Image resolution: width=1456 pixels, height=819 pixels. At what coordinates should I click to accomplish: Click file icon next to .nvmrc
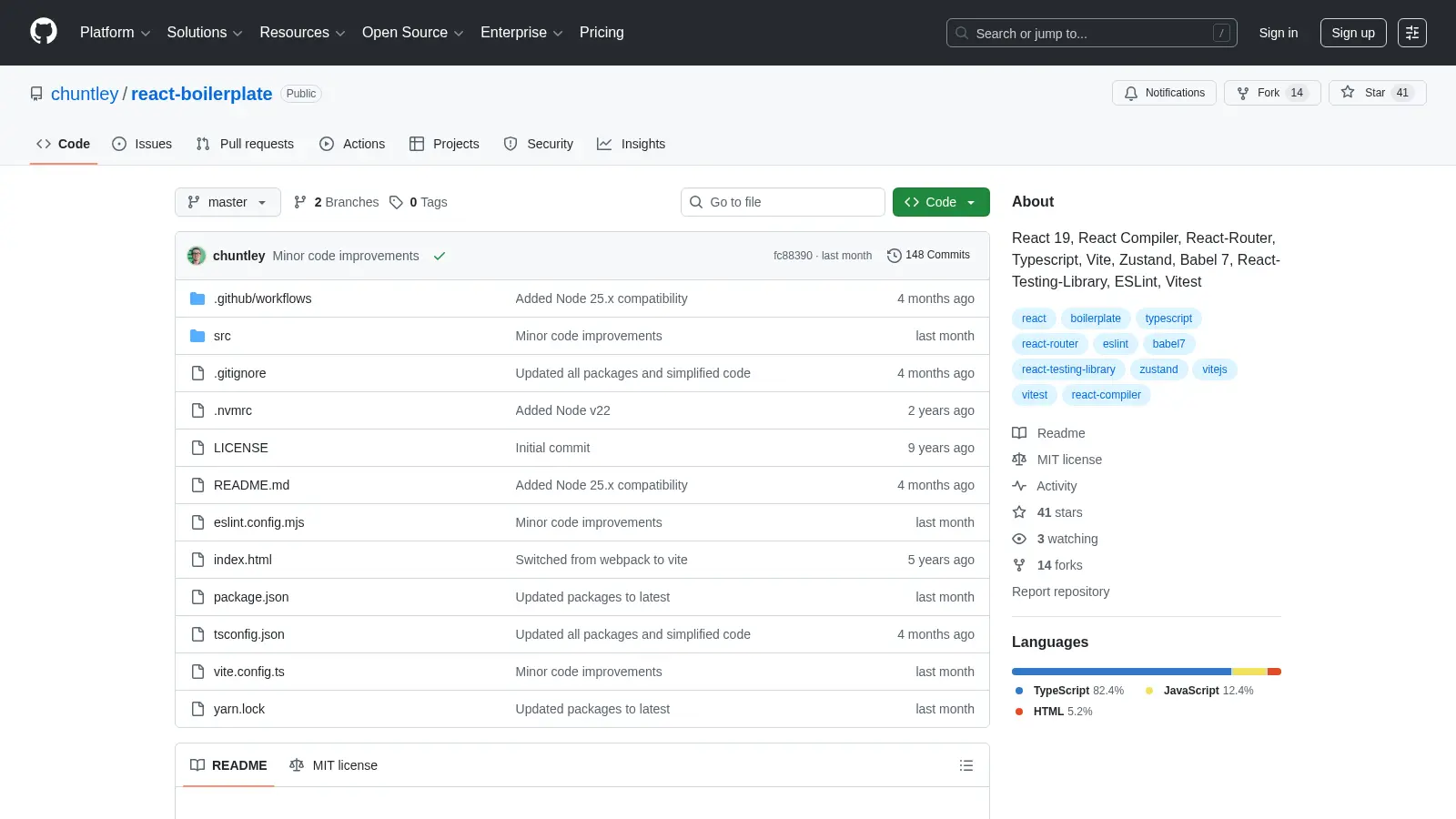pos(197,410)
